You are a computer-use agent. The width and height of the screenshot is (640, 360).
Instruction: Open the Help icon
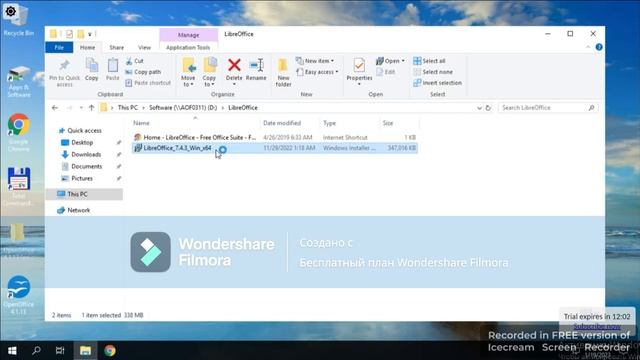[x=599, y=47]
